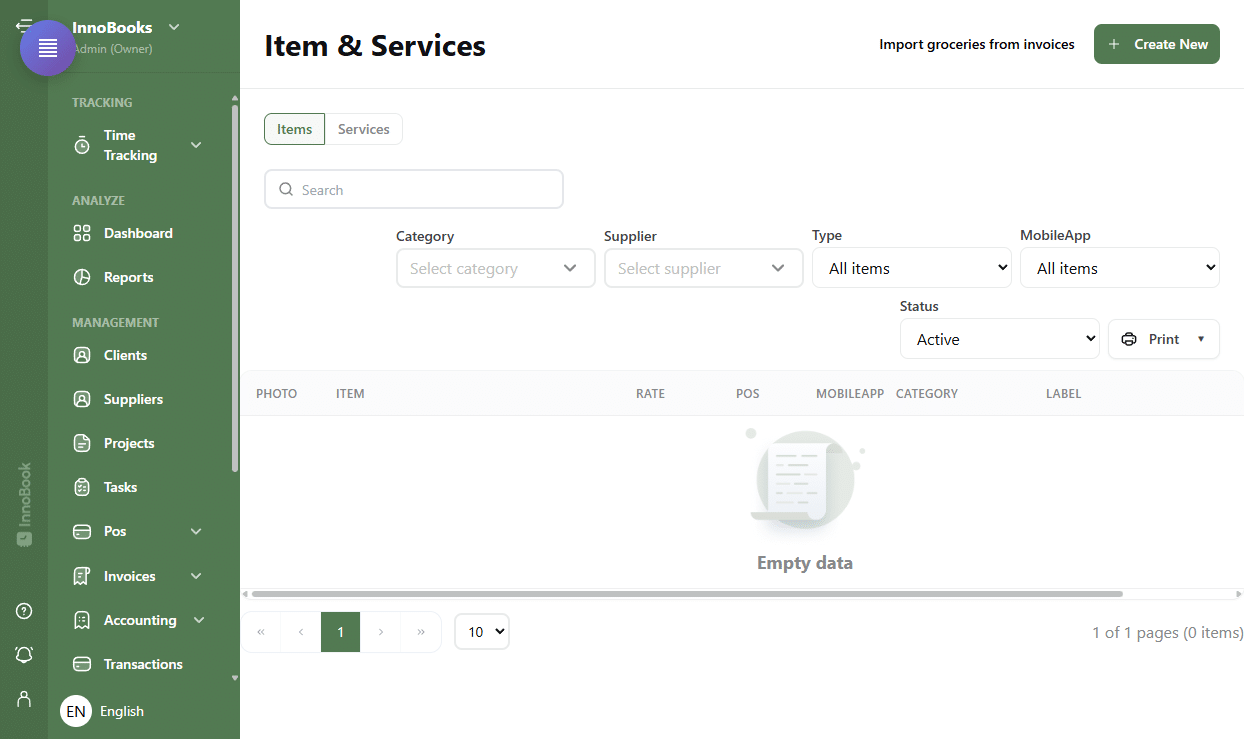Screen dimensions: 1244x739
Task: Open the Type All items dropdown
Action: 912,268
